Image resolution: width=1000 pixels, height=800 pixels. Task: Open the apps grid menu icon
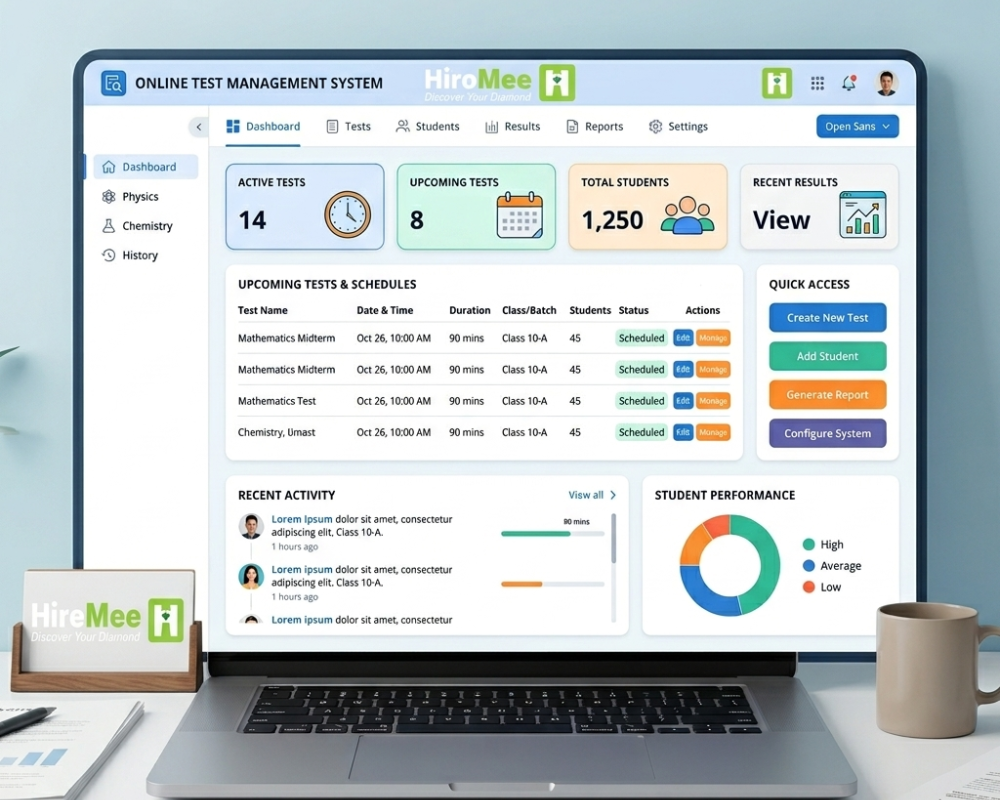pos(818,83)
